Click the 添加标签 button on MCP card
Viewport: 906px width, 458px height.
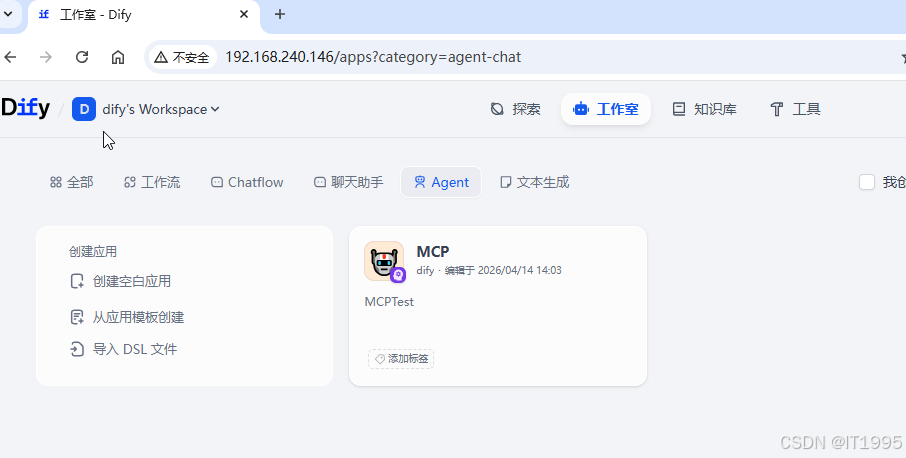point(401,359)
